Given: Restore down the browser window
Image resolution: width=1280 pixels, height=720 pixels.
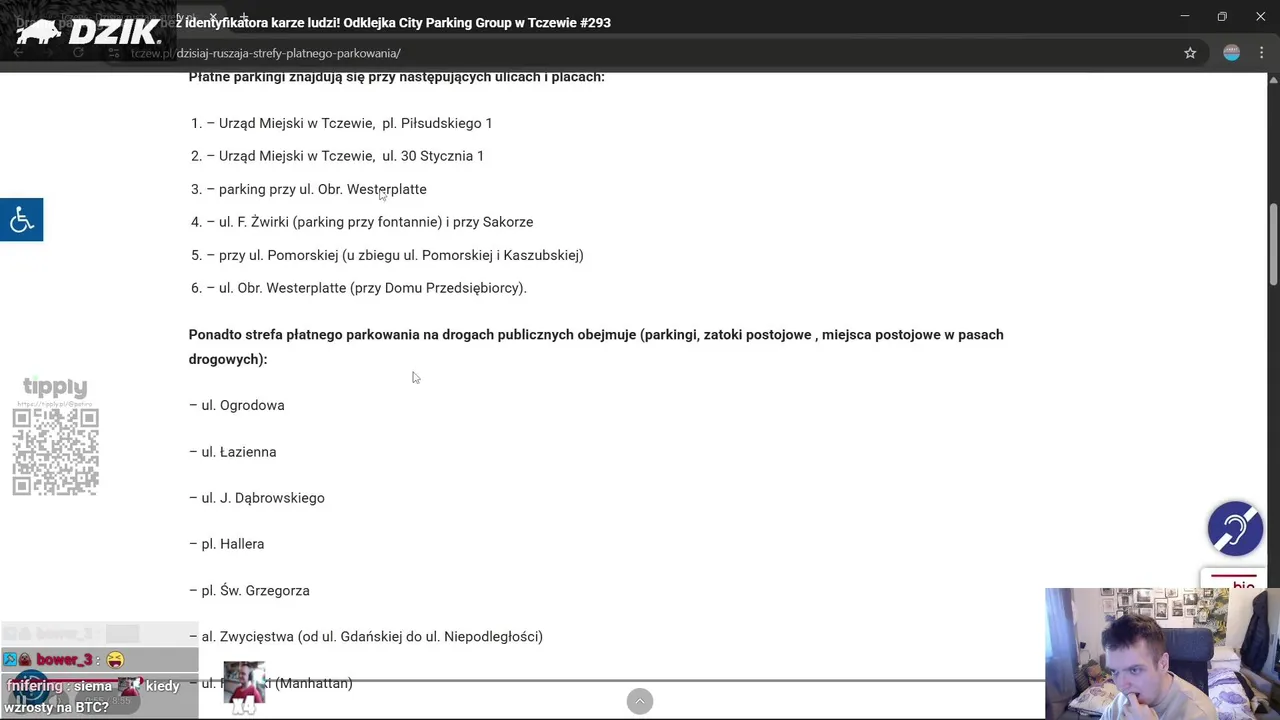Looking at the screenshot, I should click(1222, 16).
